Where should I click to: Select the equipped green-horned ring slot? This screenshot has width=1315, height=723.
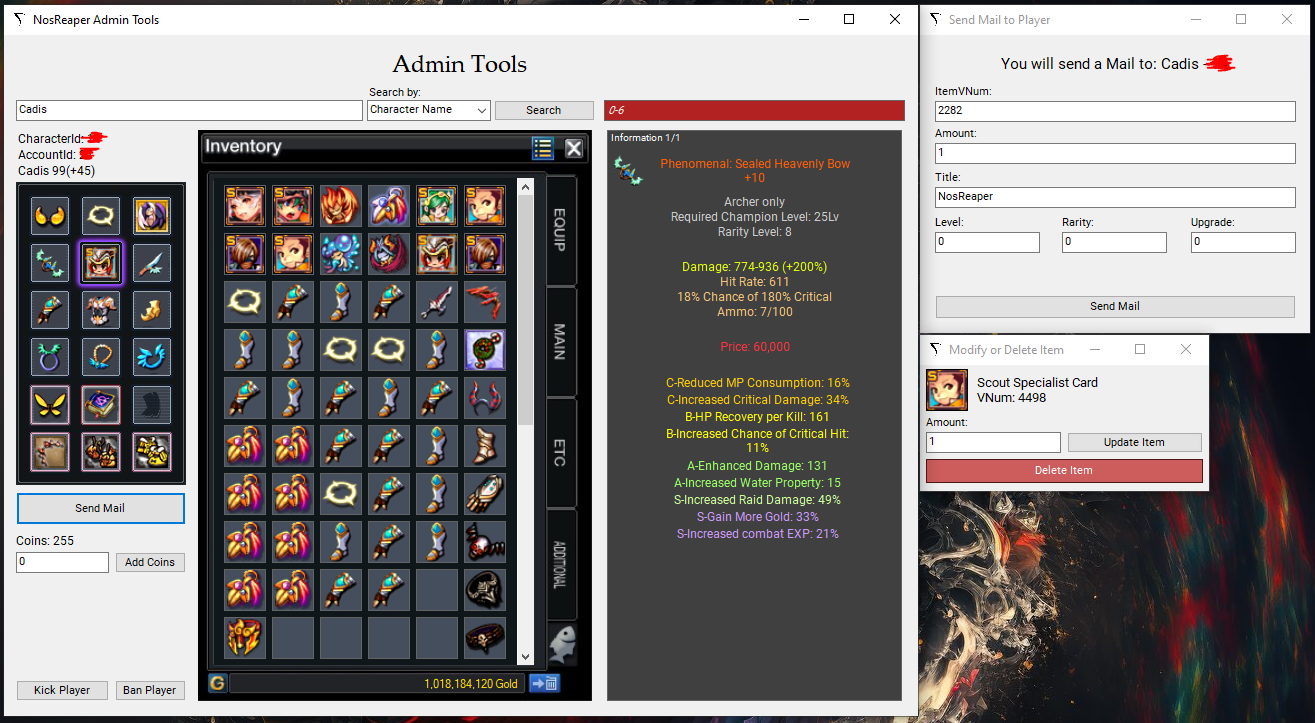[50, 357]
